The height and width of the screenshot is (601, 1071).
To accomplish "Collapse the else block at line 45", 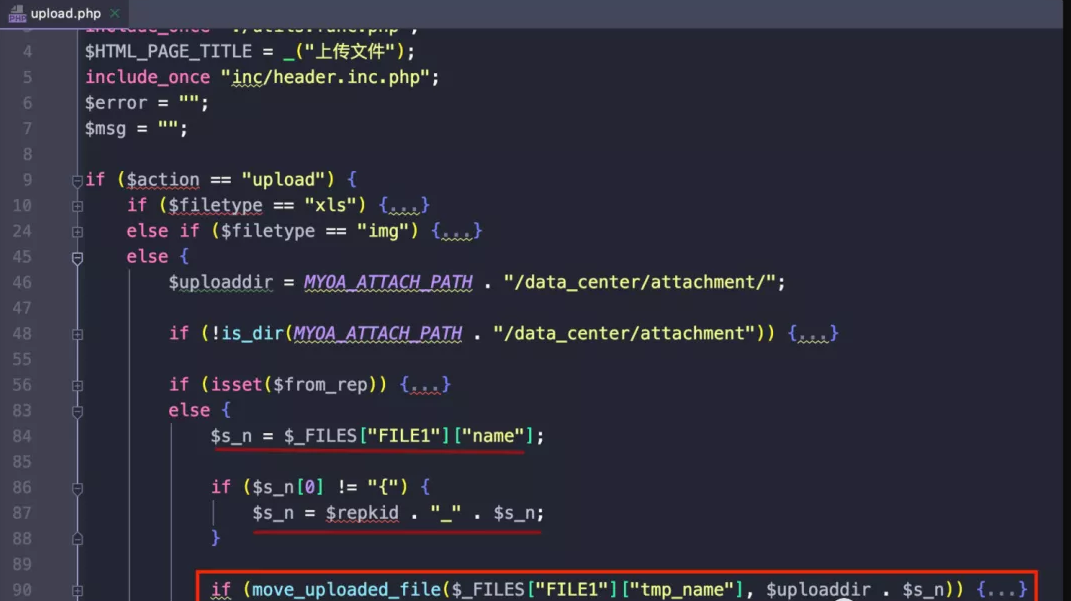I will coord(77,258).
